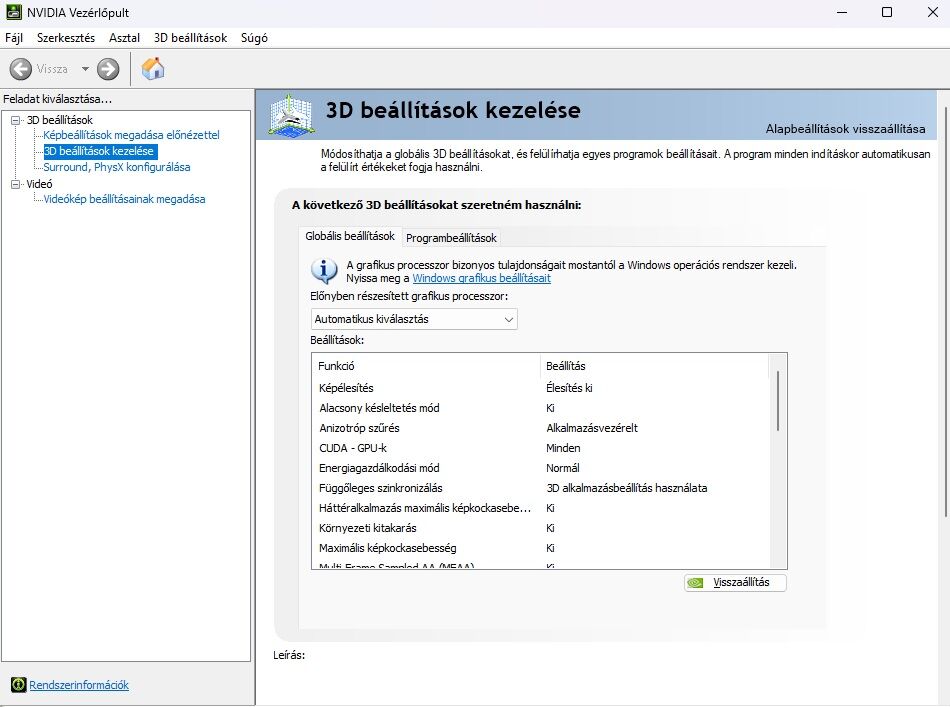
Task: Select the Alacsony késleltetés mód row
Action: 540,408
